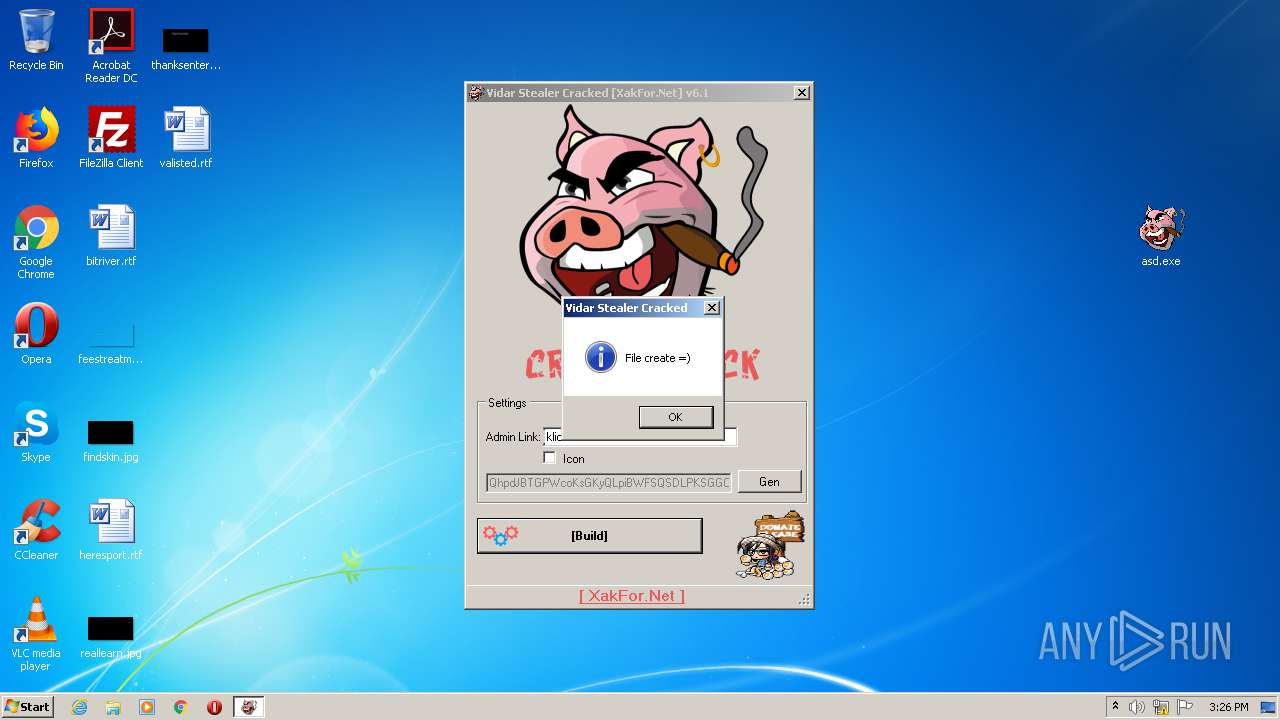Click the 3:26 PM taskbar clock

coord(1228,707)
